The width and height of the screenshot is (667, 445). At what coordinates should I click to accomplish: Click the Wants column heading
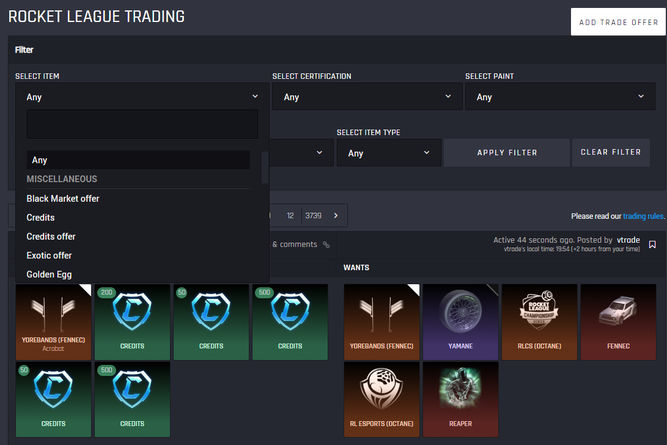pos(356,268)
